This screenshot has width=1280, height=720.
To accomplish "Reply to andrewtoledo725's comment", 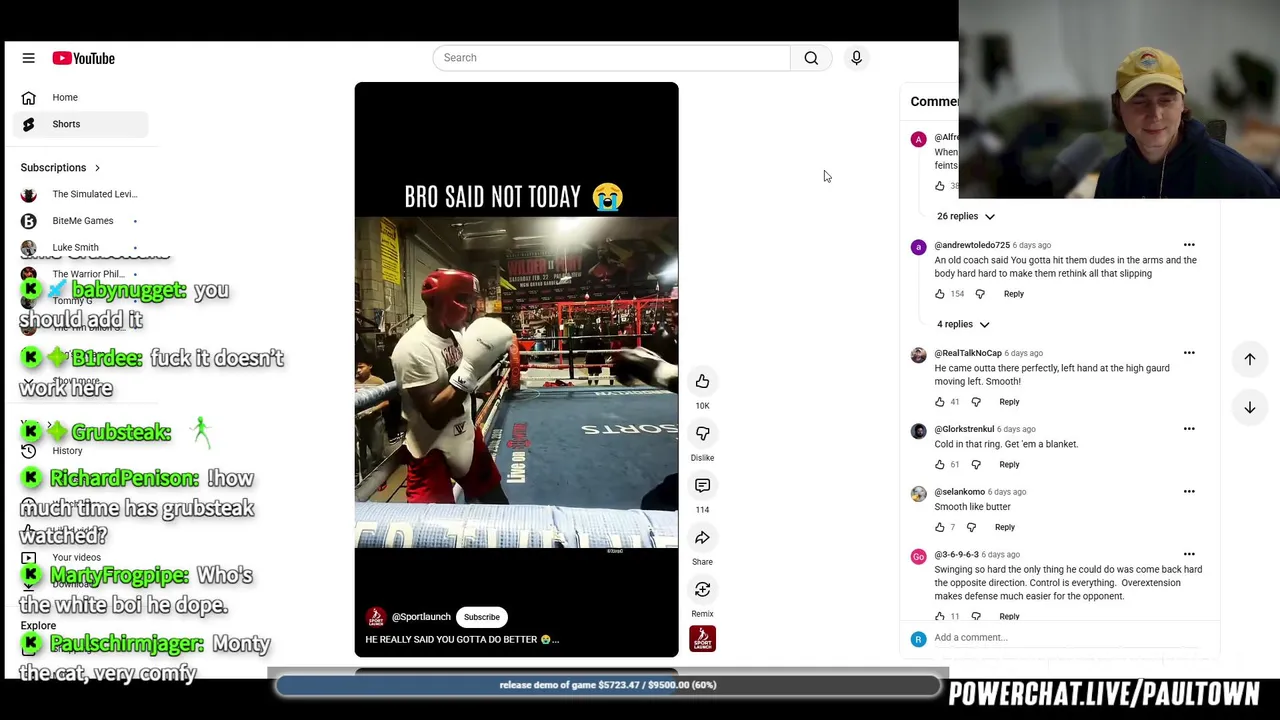I will point(1013,294).
